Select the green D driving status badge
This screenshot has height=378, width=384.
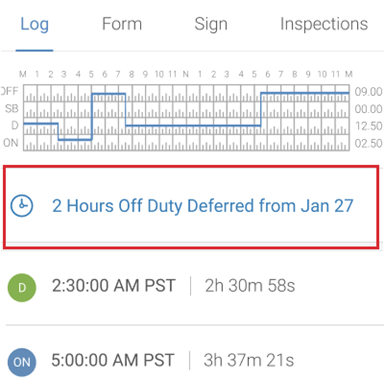pos(22,288)
